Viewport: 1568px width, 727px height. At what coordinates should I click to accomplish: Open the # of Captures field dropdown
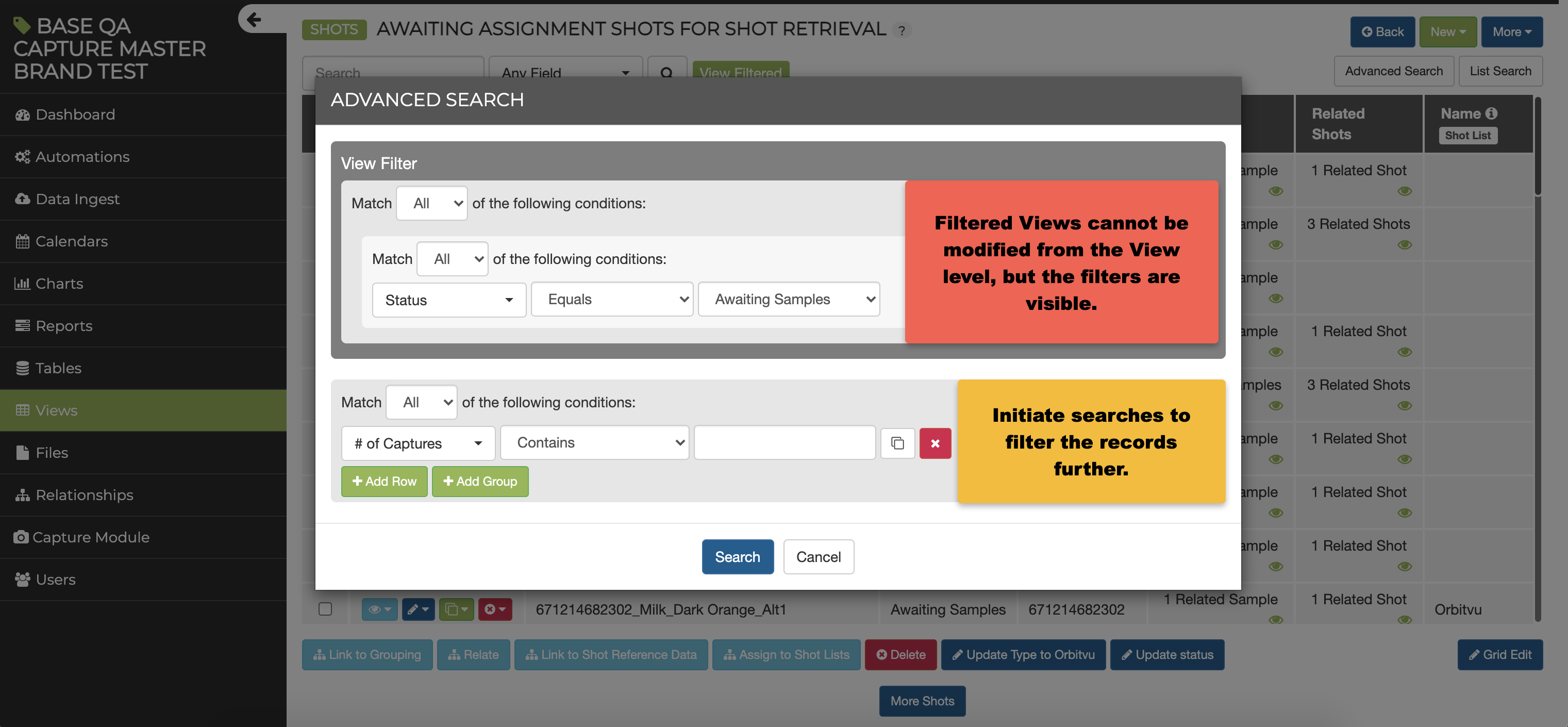click(x=418, y=443)
